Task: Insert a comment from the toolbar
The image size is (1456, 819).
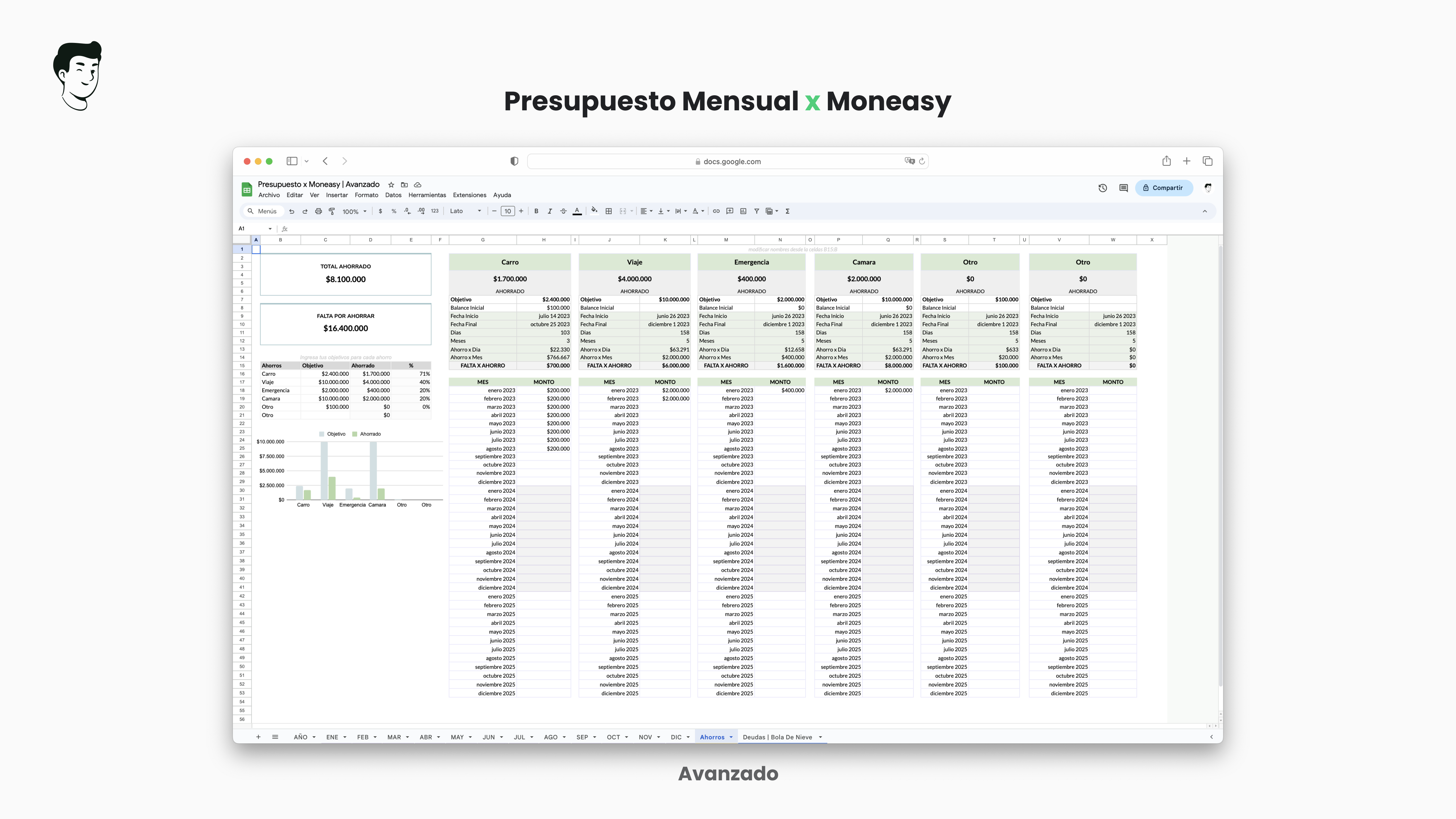Action: pos(730,211)
